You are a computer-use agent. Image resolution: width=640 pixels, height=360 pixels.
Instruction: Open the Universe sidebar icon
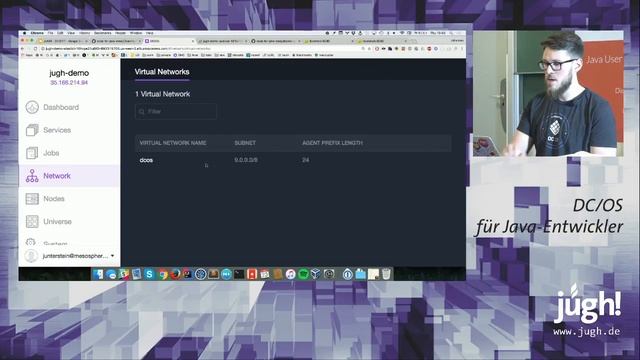[32, 222]
